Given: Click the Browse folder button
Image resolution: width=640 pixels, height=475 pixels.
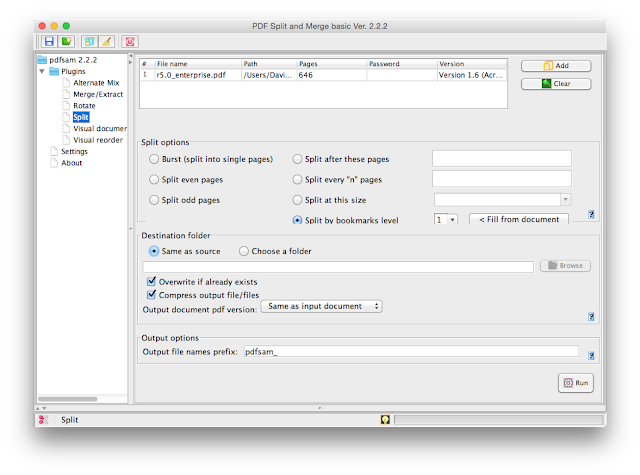Looking at the screenshot, I should coord(565,266).
